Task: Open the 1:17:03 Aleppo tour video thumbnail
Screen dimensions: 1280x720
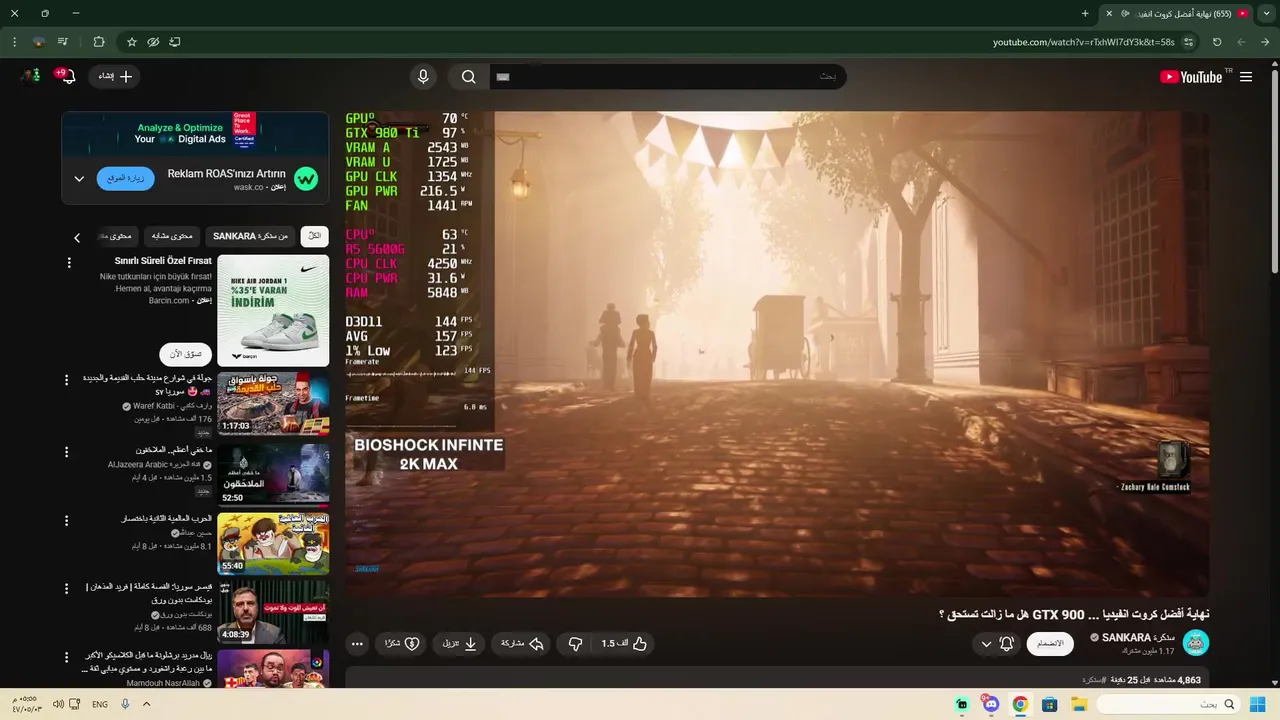Action: coord(273,404)
